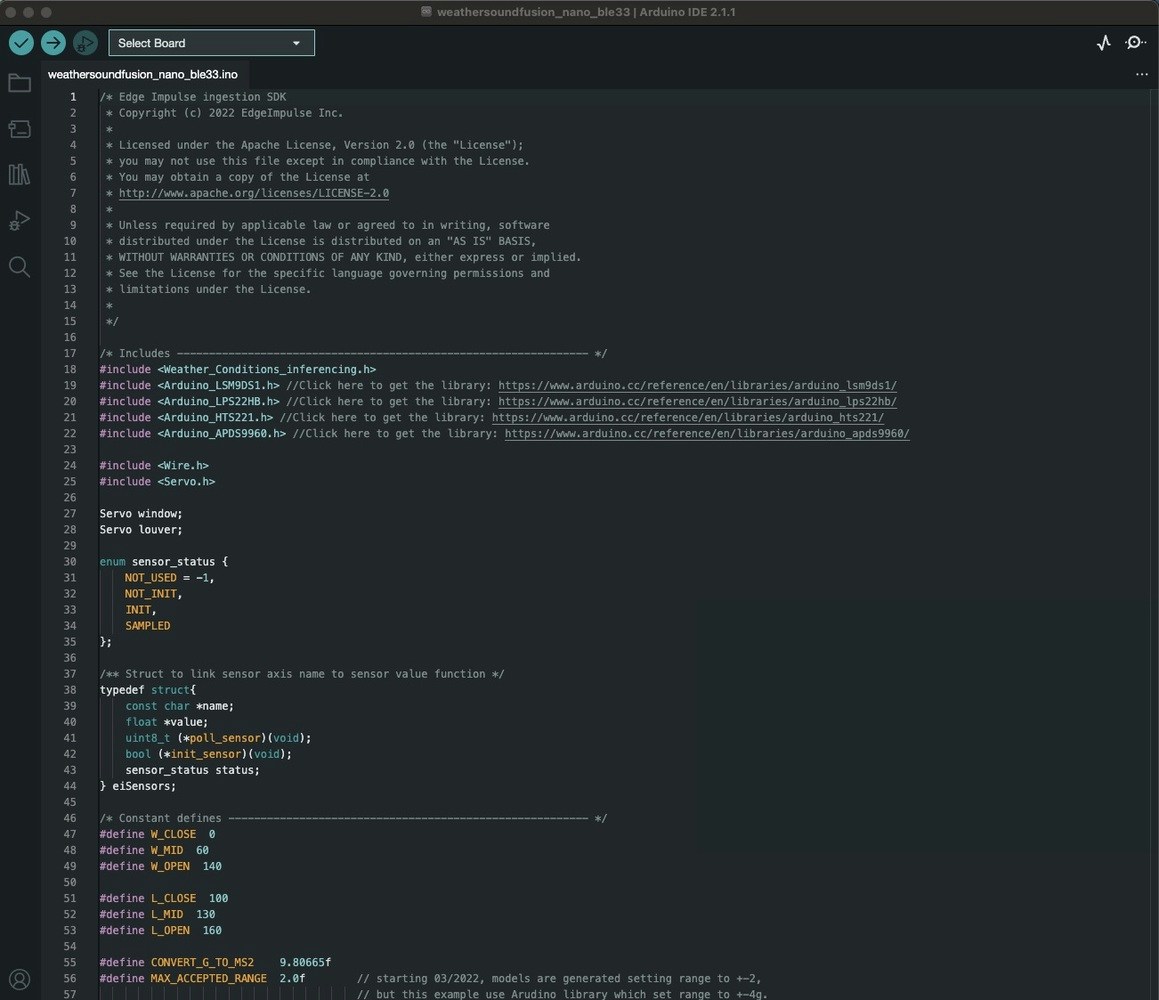Click the Upload arrow button
This screenshot has width=1159, height=1000.
pyautogui.click(x=53, y=43)
